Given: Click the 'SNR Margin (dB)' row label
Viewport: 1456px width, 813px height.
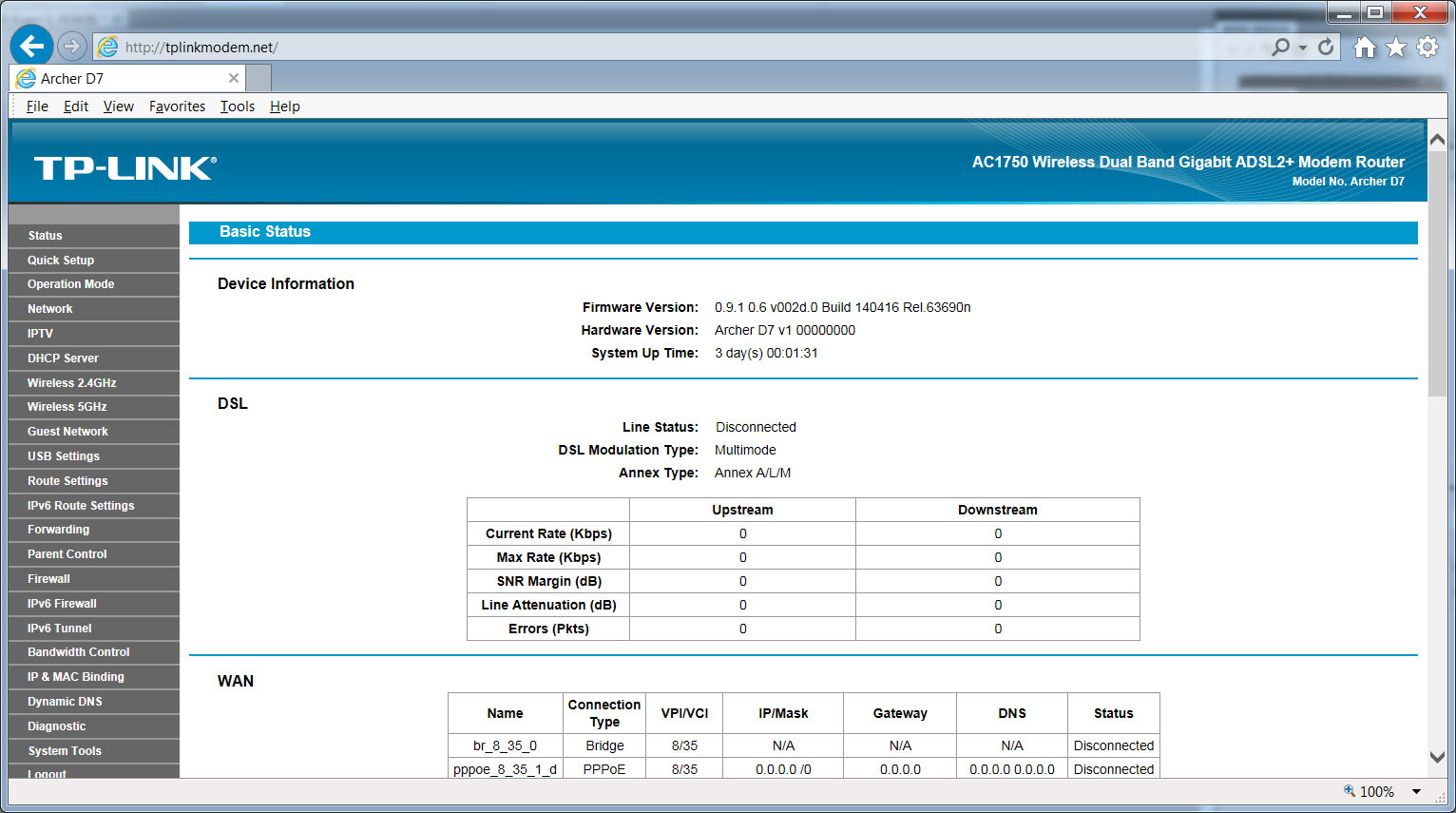Looking at the screenshot, I should (x=548, y=581).
